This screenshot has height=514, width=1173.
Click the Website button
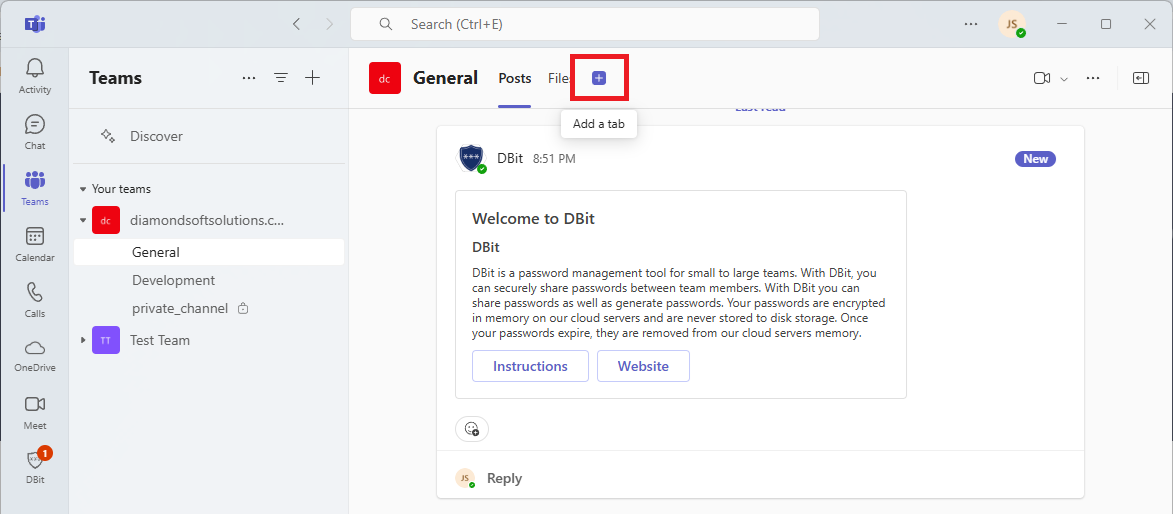(643, 366)
